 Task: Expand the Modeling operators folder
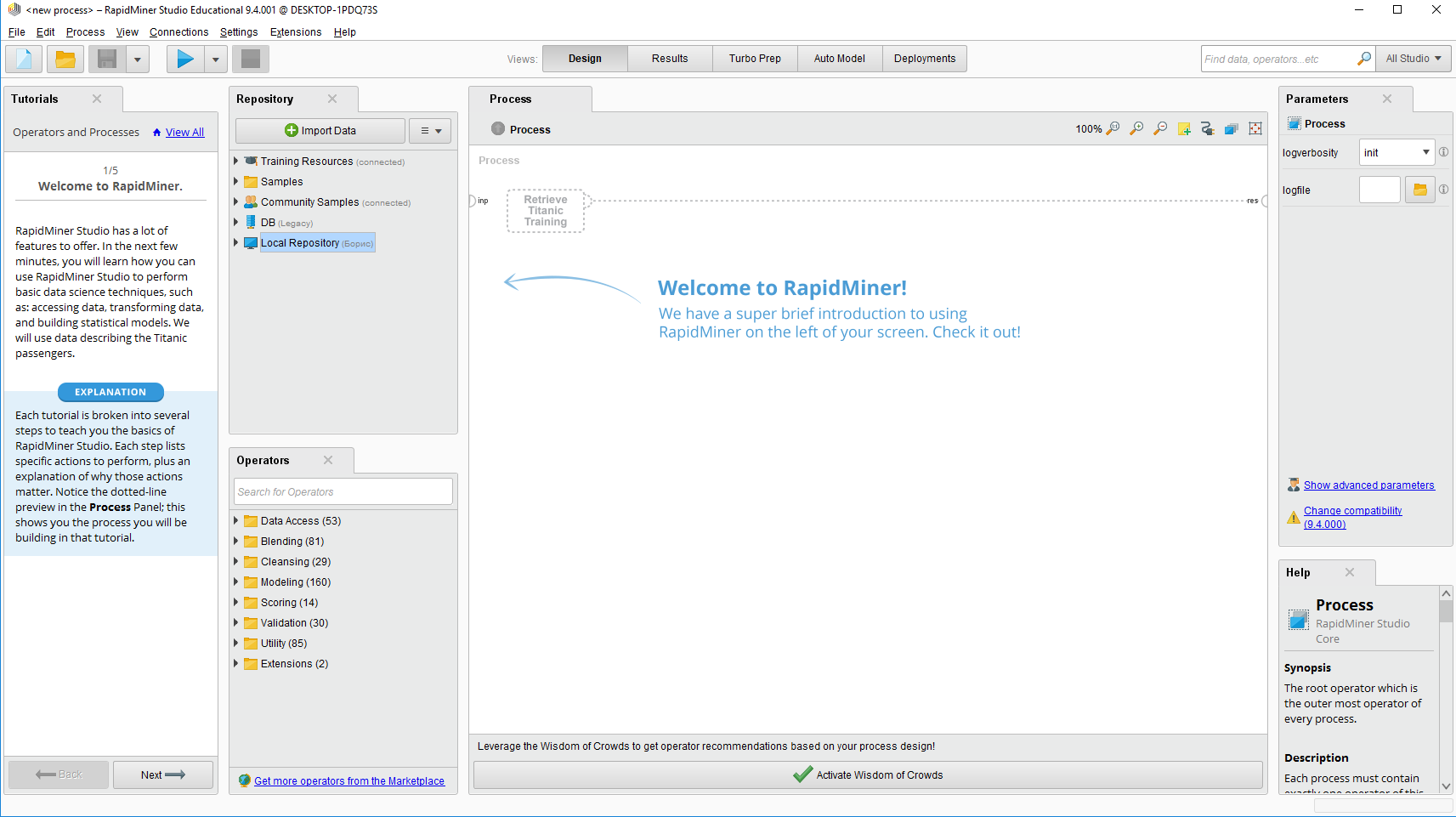pyautogui.click(x=236, y=582)
